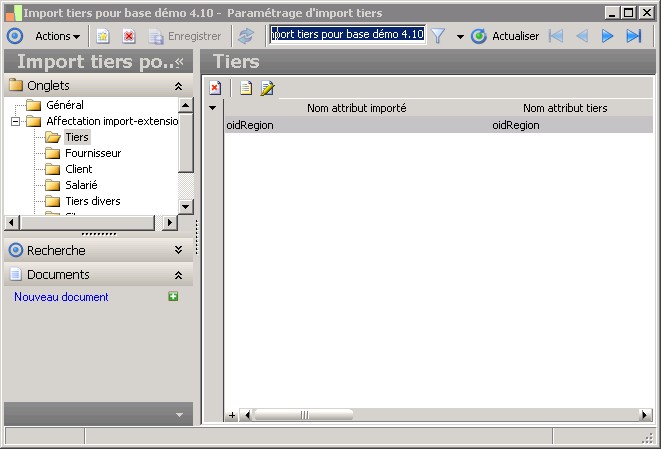The image size is (661, 449).
Task: Go to last record arrow
Action: [634, 36]
